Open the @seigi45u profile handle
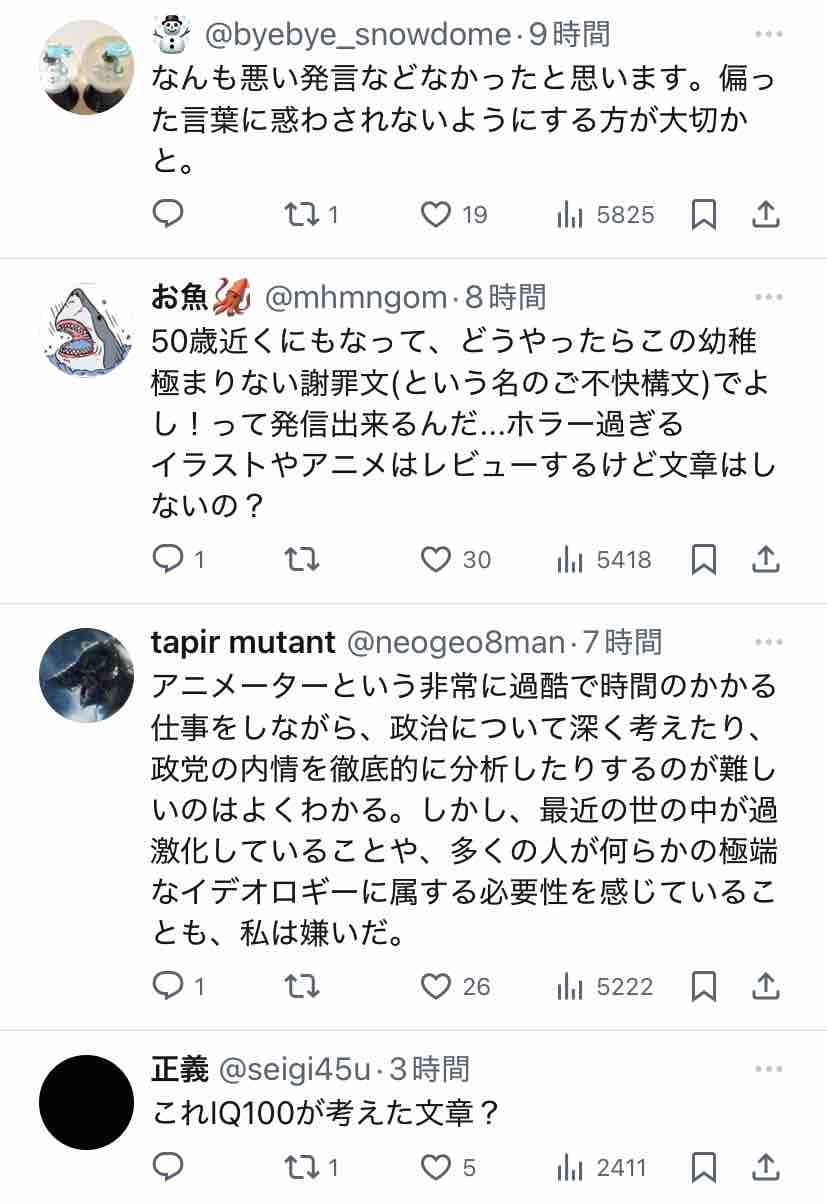Viewport: 827px width, 1204px height. click(297, 1069)
